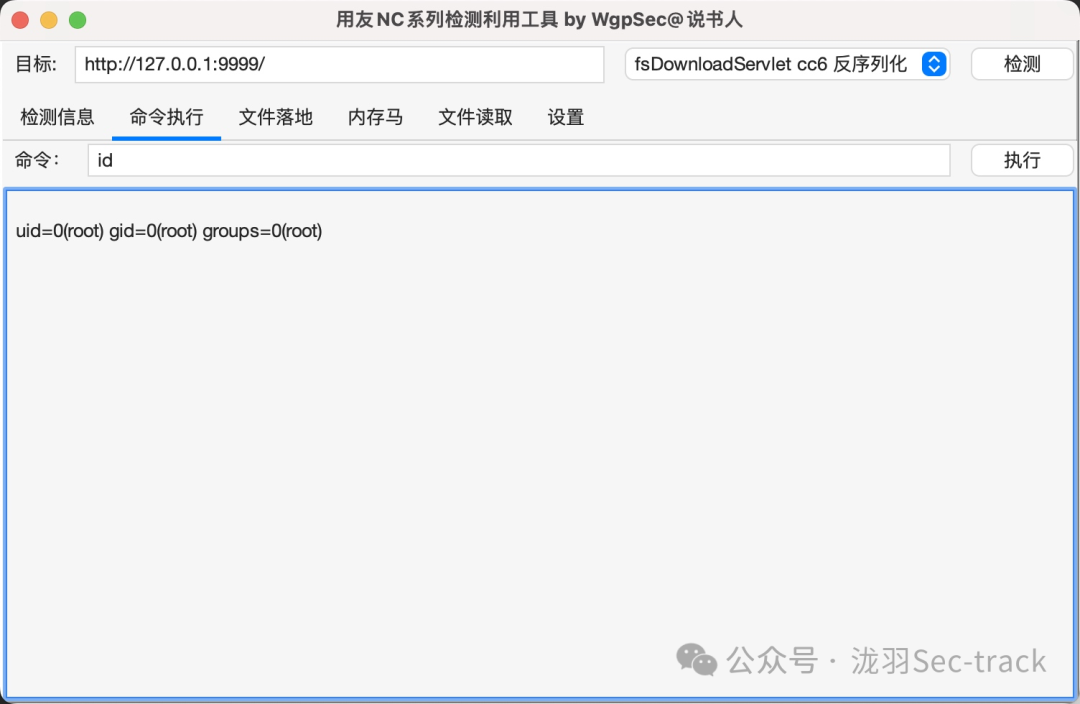
Task: Close the window with red button
Action: pyautogui.click(x=20, y=20)
